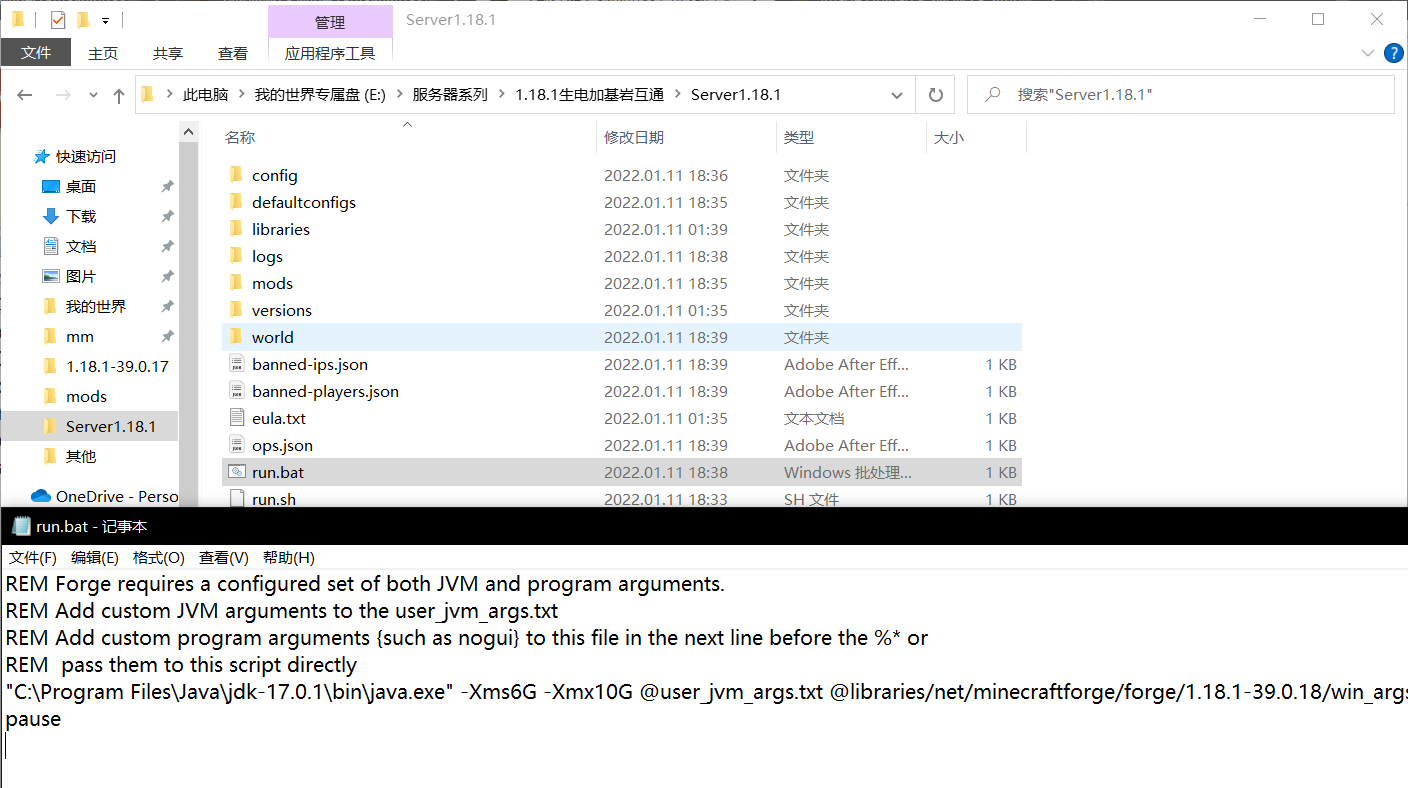Expand the chevron after 我的世界专属盘 (E:)
This screenshot has height=788, width=1408.
(399, 95)
